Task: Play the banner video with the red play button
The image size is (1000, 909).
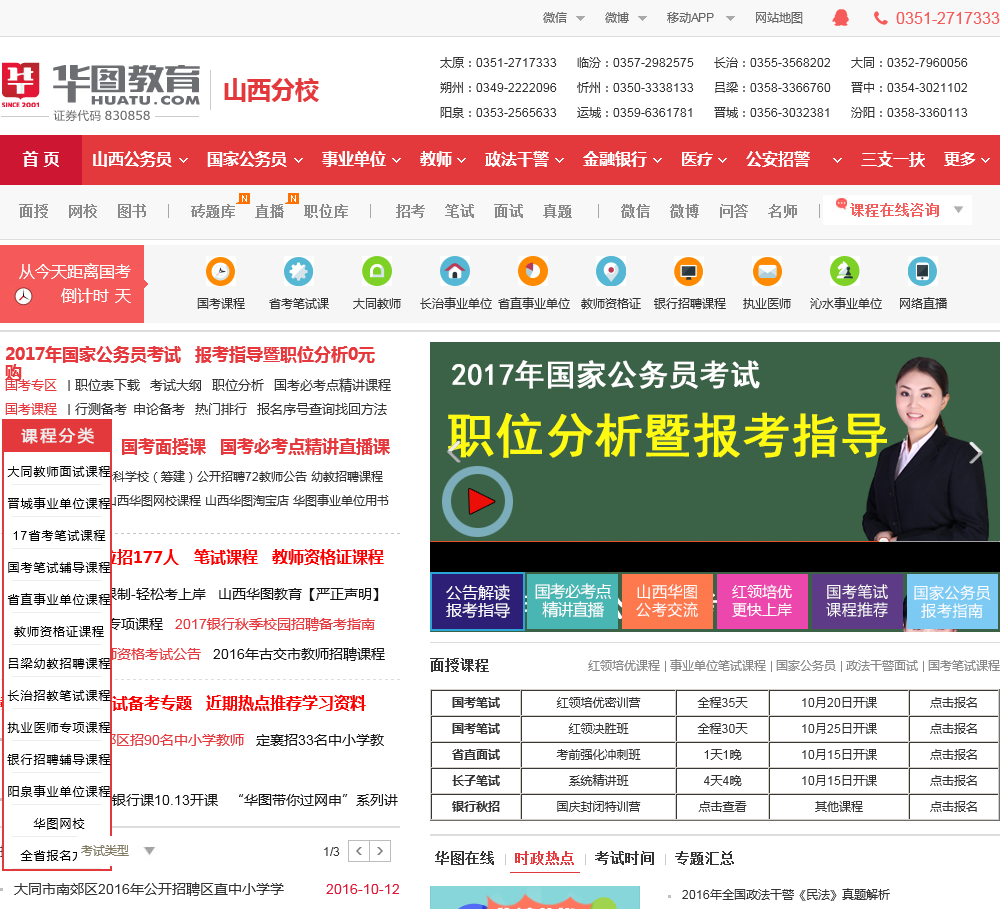Action: pyautogui.click(x=478, y=501)
